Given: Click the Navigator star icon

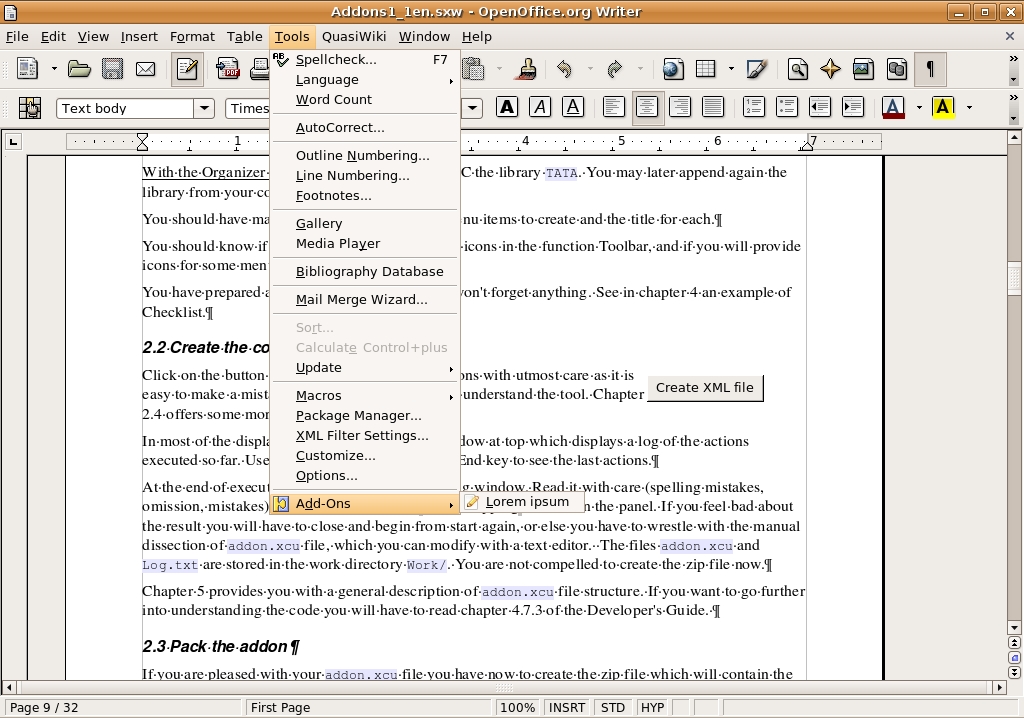Looking at the screenshot, I should pyautogui.click(x=830, y=69).
